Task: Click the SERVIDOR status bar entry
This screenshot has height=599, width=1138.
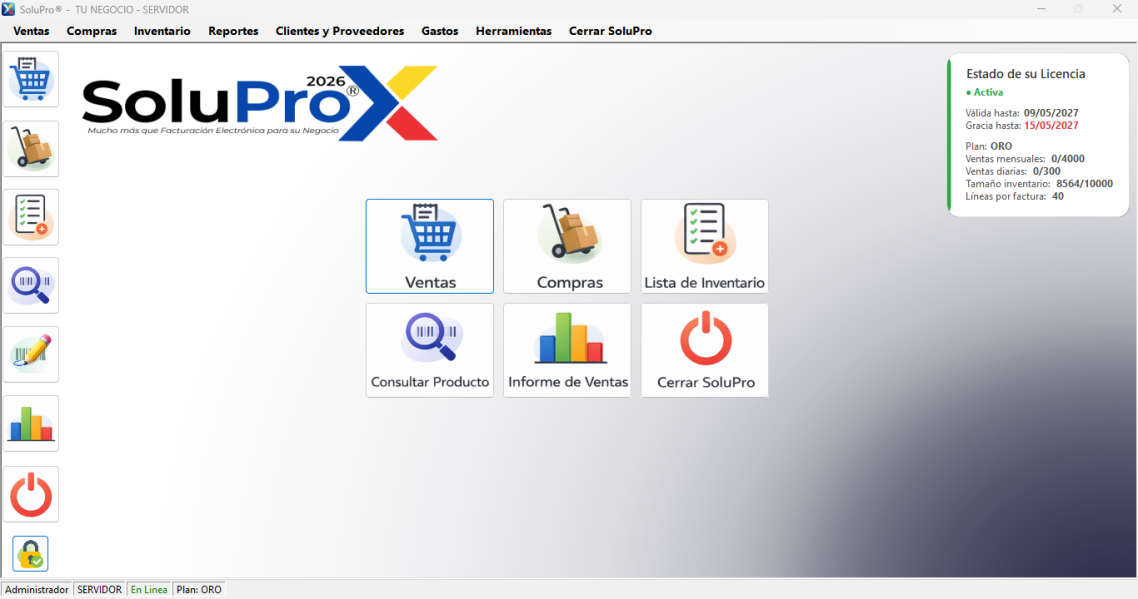Action: tap(99, 590)
